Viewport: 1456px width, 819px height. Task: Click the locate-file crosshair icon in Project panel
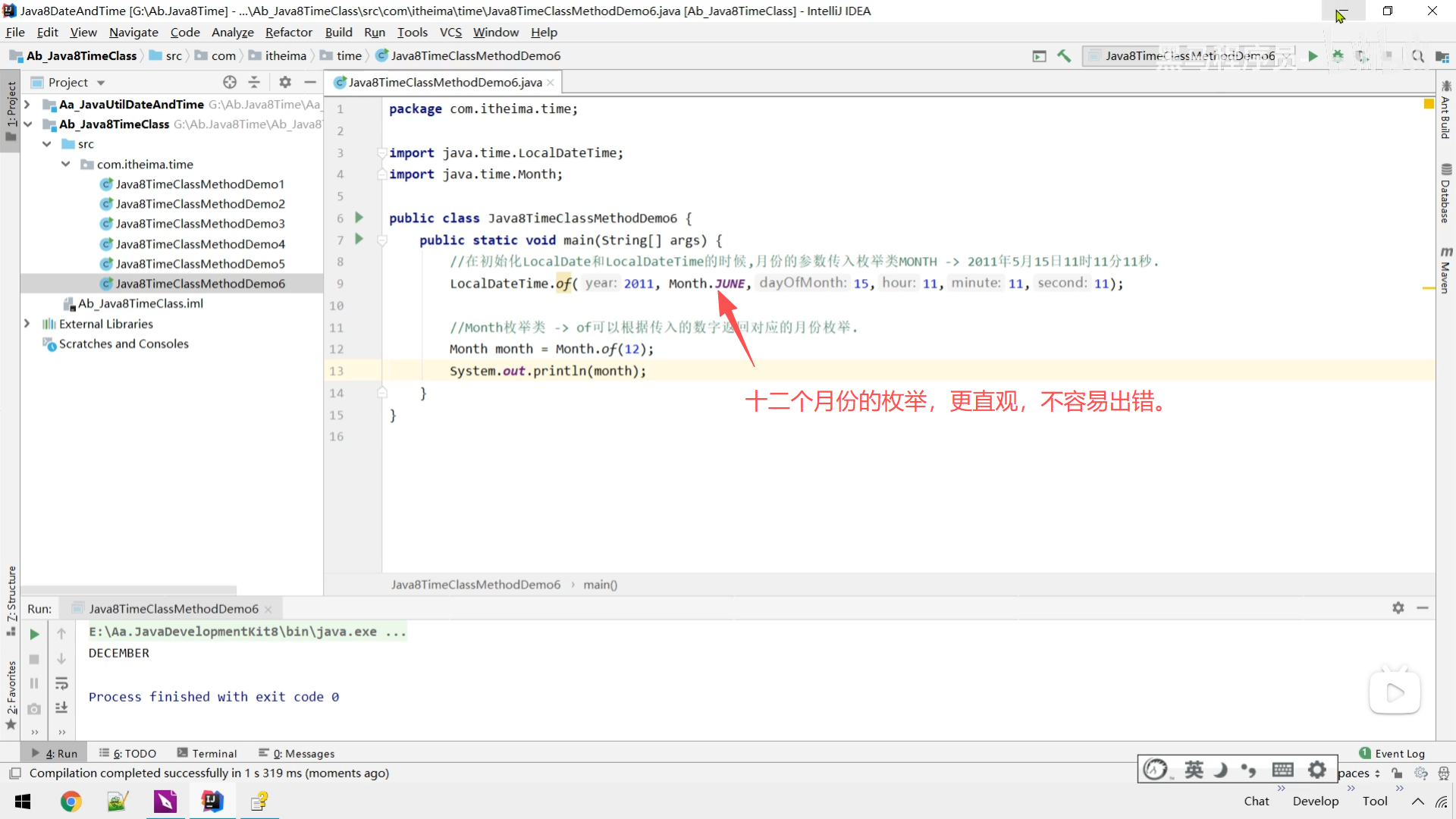pos(230,82)
